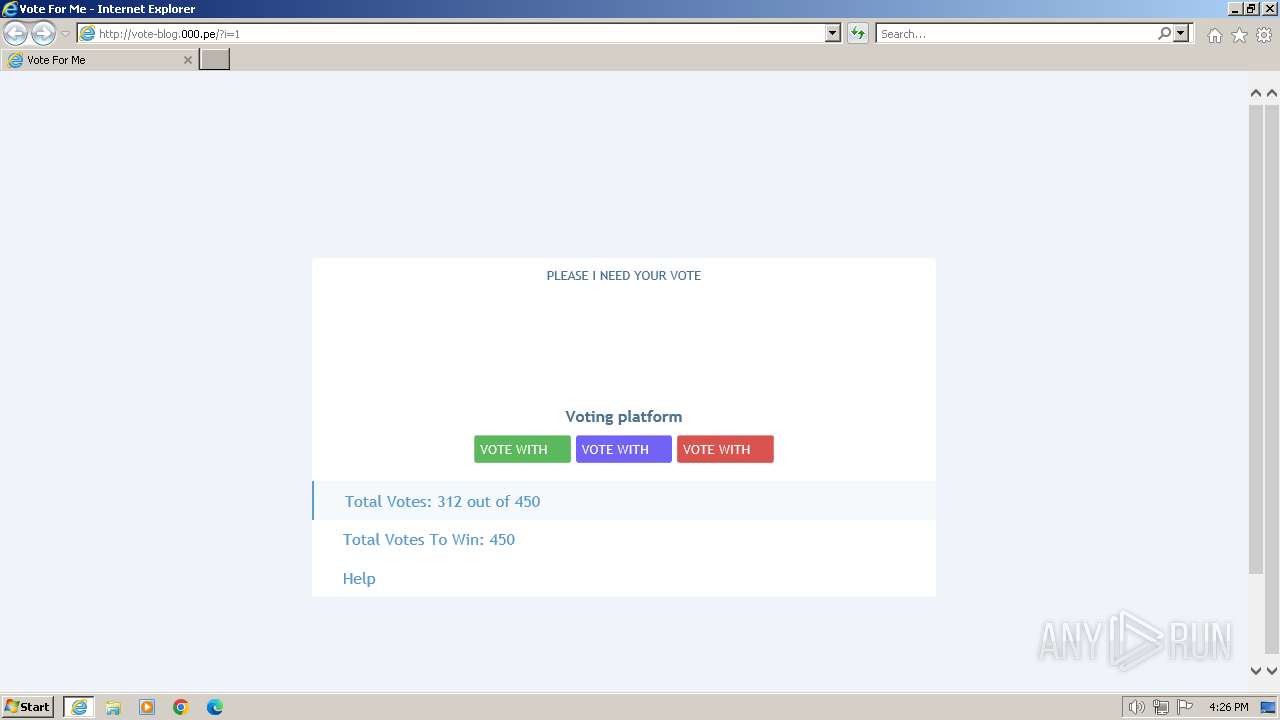
Task: Go back with the browser Back arrow
Action: click(15, 33)
